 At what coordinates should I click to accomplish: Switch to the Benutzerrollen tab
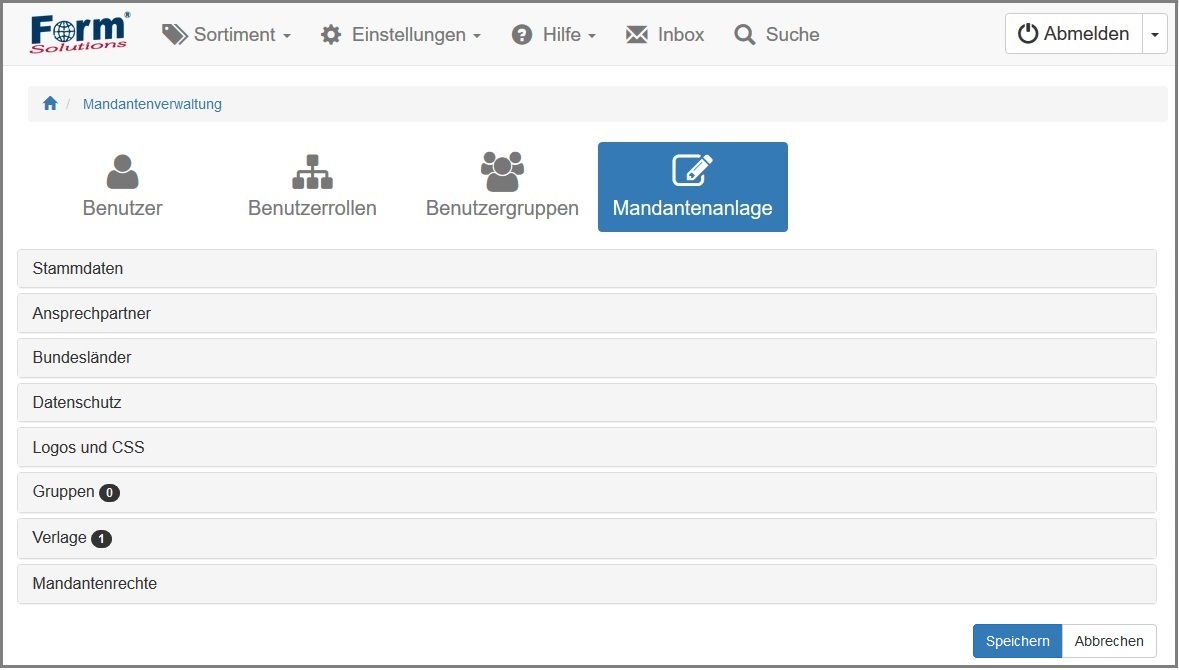pos(312,187)
